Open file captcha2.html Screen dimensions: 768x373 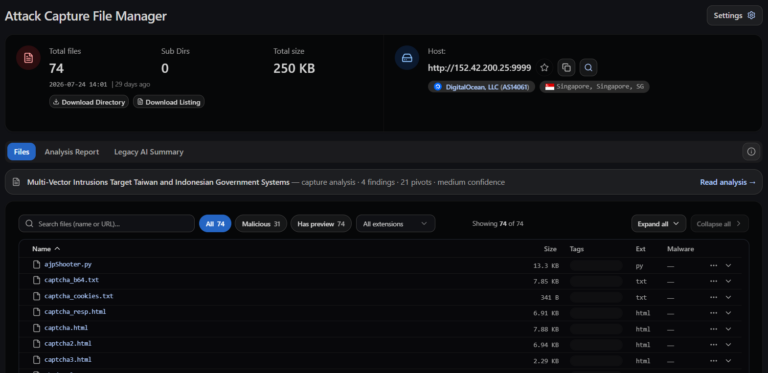[68, 344]
